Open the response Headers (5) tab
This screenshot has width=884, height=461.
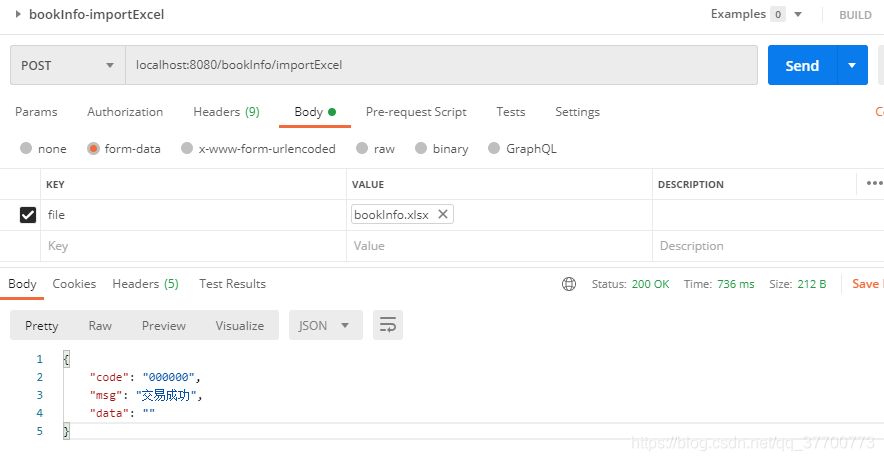(145, 284)
